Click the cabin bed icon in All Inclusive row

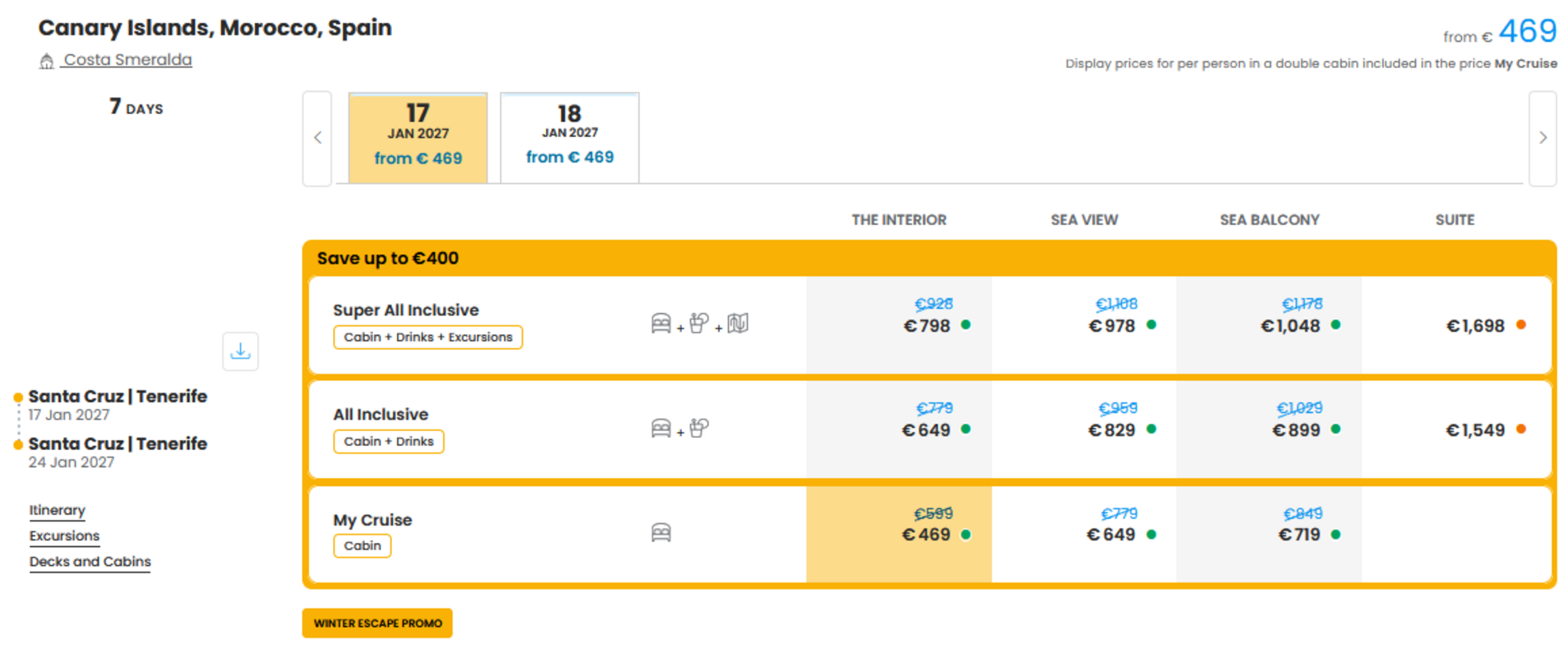(661, 428)
